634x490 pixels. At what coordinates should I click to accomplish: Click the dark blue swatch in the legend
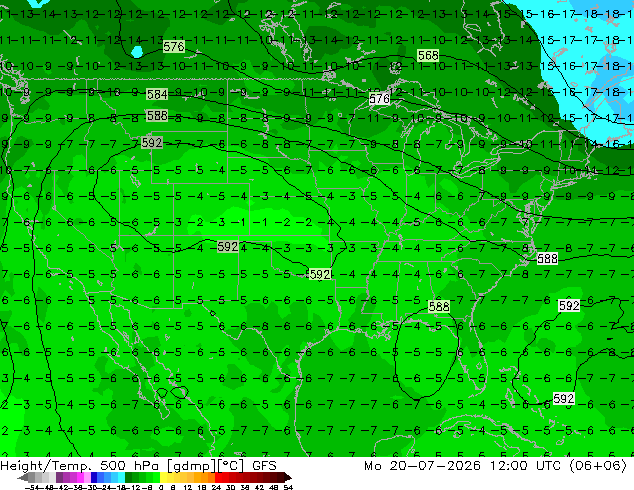point(94,477)
